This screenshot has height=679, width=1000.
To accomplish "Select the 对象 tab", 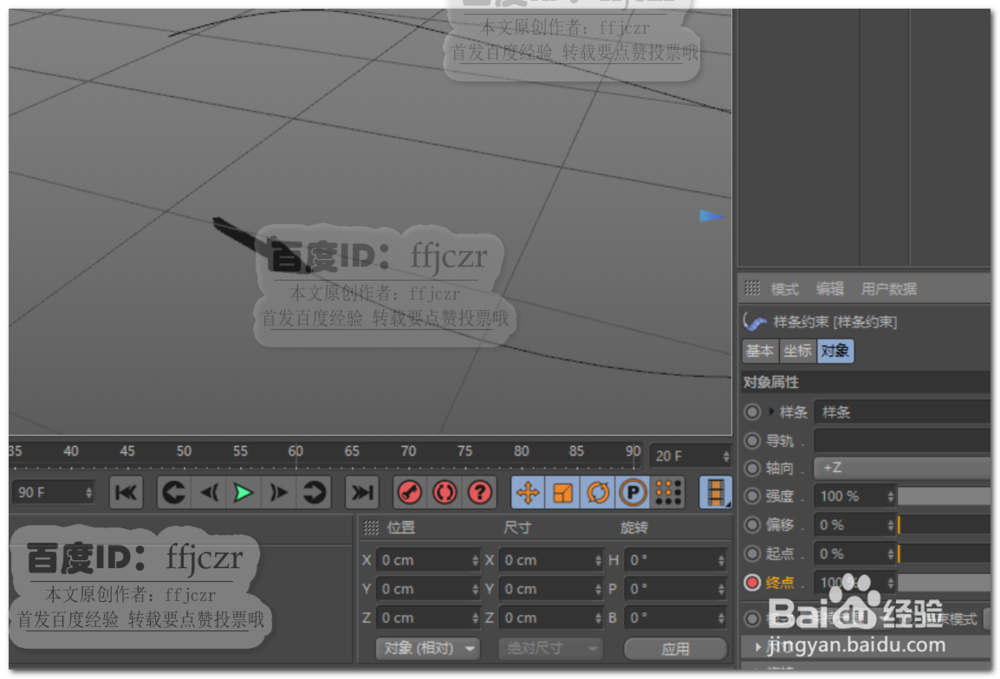I will click(x=835, y=351).
